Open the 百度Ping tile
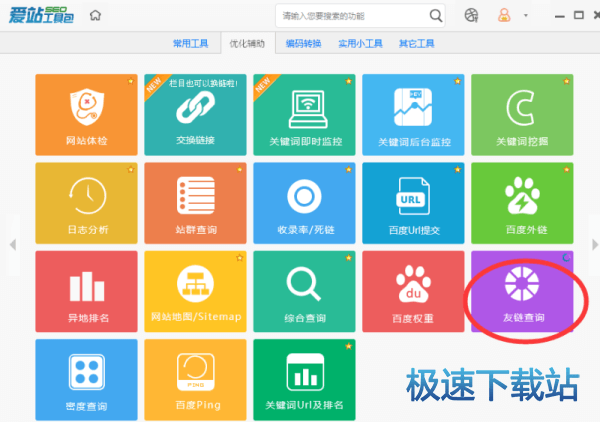This screenshot has height=422, width=600. click(195, 380)
